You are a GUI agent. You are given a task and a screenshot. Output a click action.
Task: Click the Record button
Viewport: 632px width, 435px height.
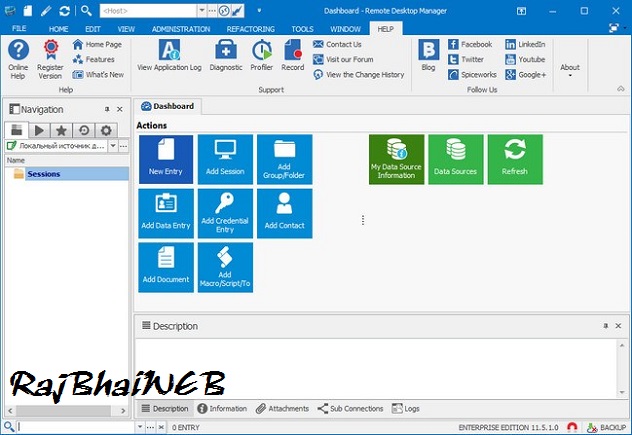click(x=293, y=56)
